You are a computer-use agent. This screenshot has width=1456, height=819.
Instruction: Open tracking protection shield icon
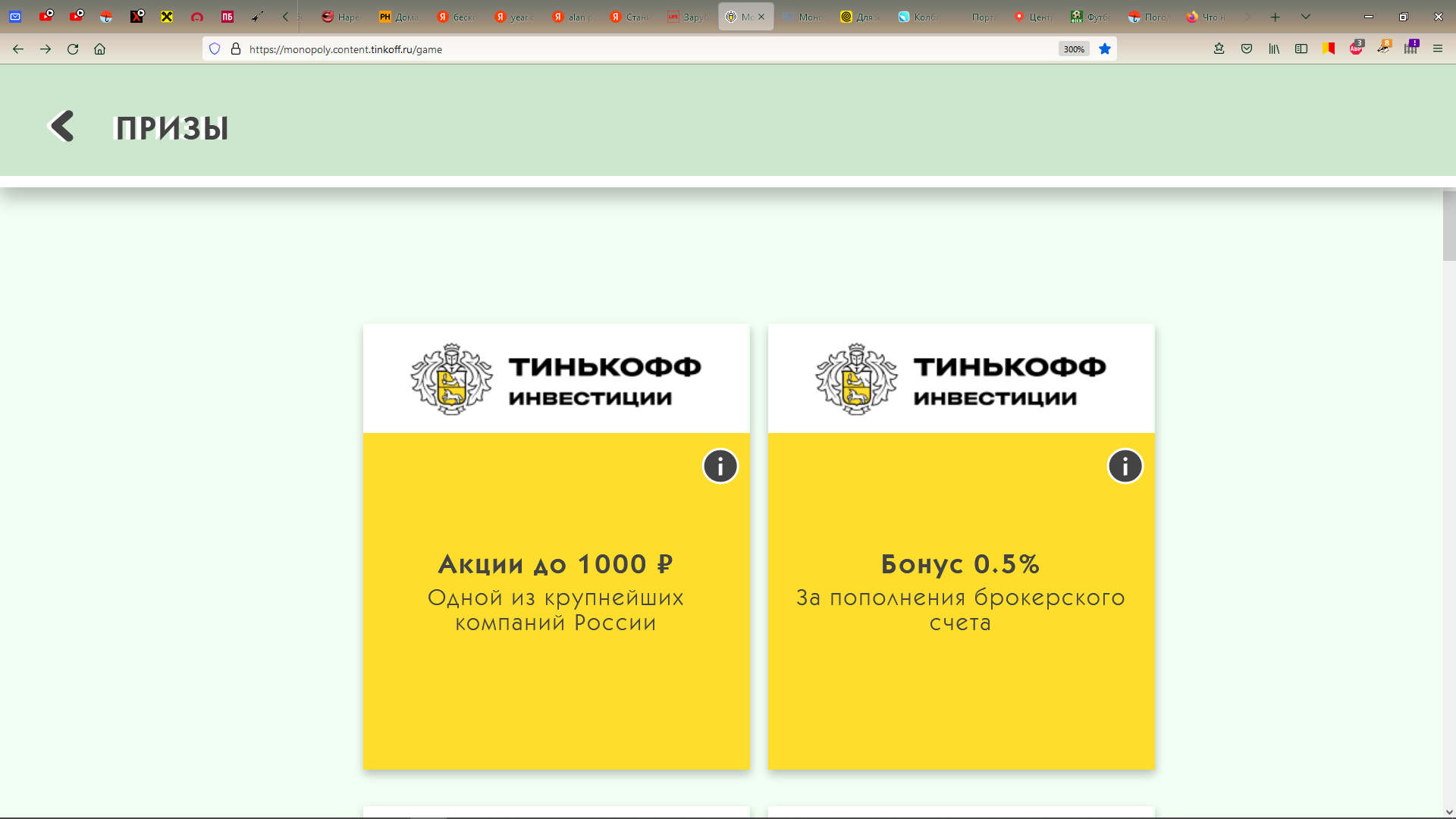(215, 49)
